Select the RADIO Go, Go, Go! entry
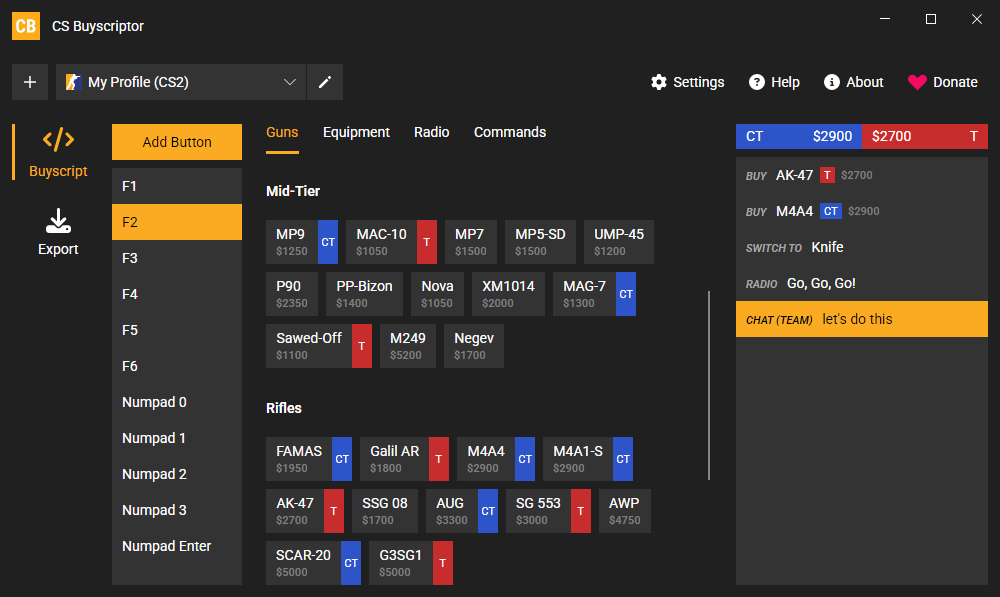Viewport: 1000px width, 597px height. (x=862, y=283)
